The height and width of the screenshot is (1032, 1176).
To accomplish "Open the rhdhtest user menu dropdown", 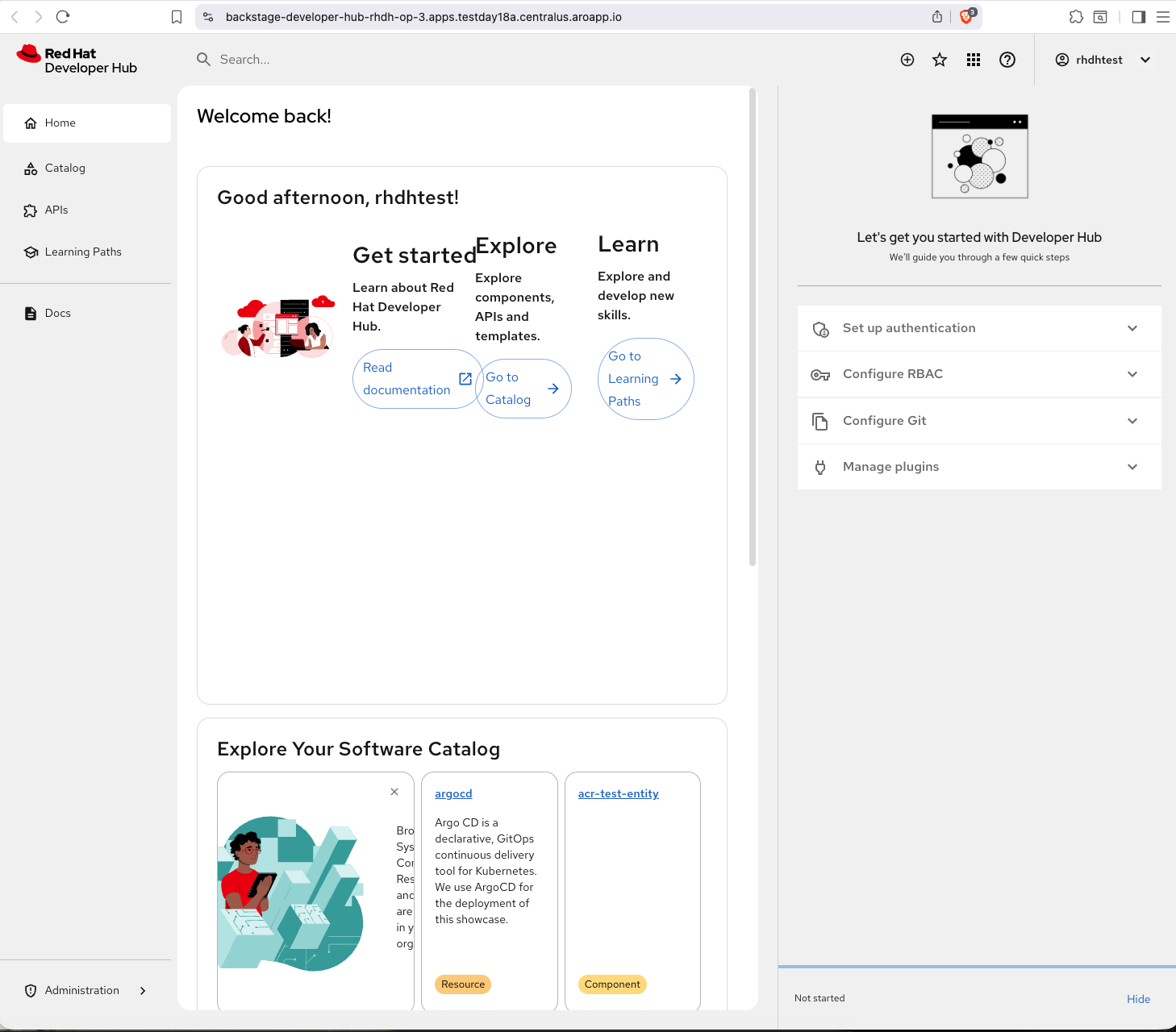I will 1103,60.
